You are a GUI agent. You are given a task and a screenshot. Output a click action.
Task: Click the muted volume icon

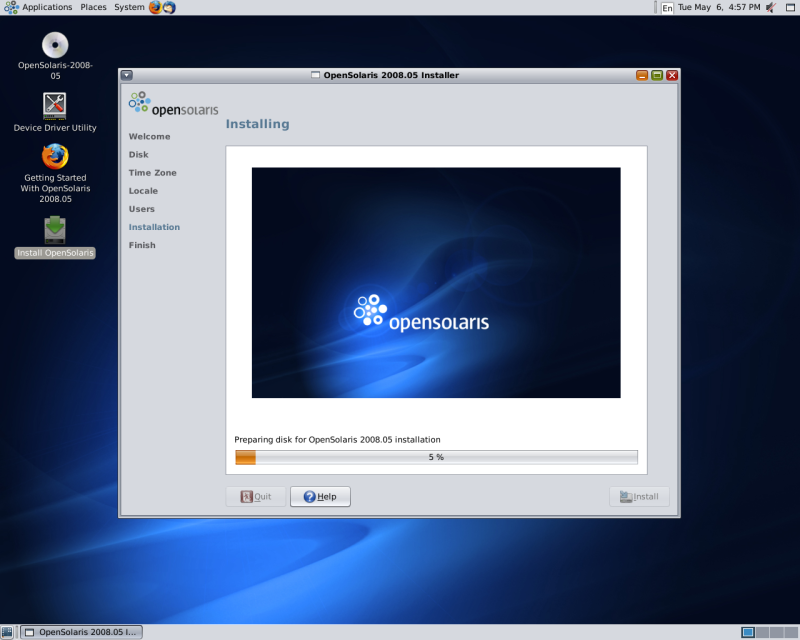click(x=770, y=7)
